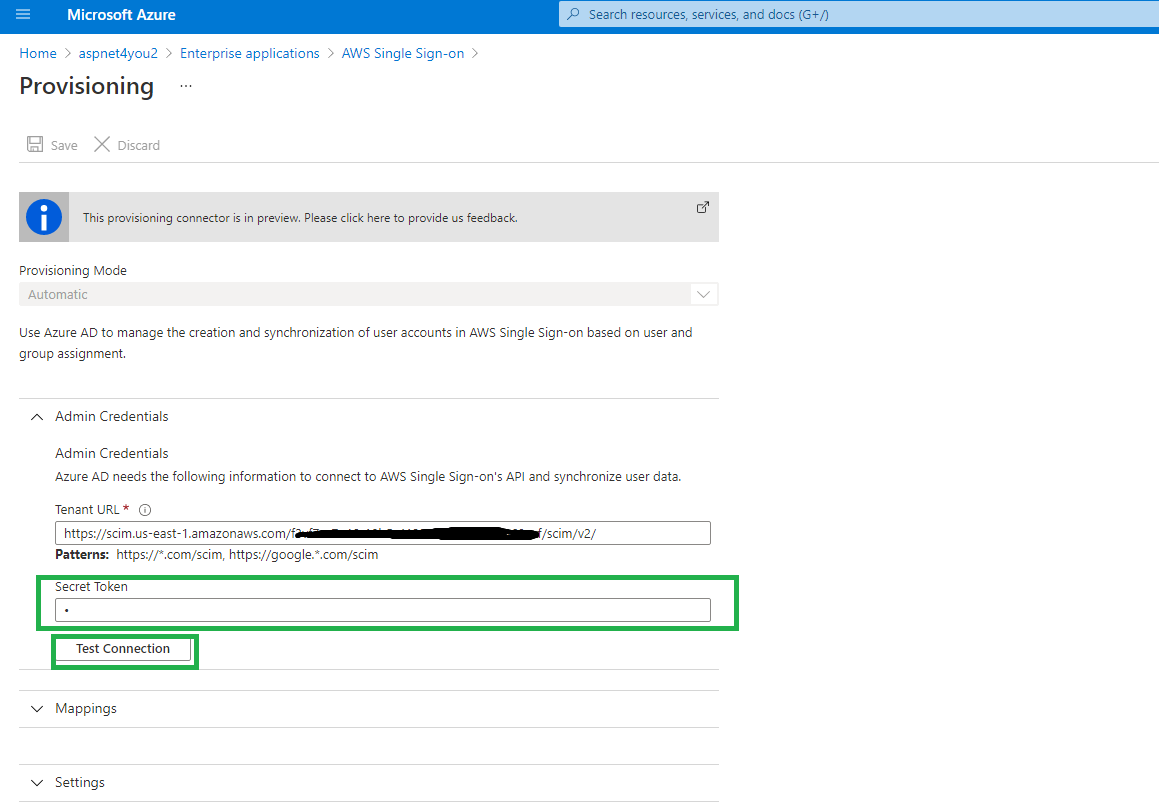This screenshot has height=809, width=1159.
Task: Focus the Secret Token field
Action: tap(383, 610)
